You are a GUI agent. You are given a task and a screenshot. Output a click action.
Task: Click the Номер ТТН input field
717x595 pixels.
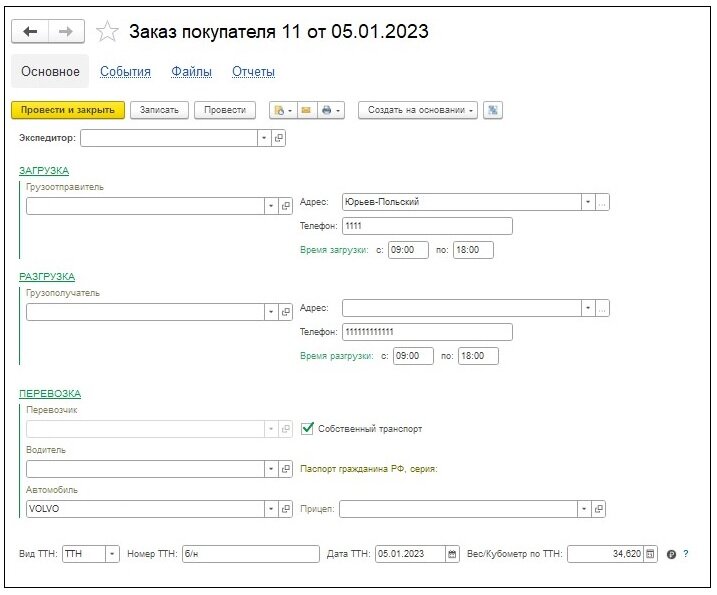click(x=251, y=554)
